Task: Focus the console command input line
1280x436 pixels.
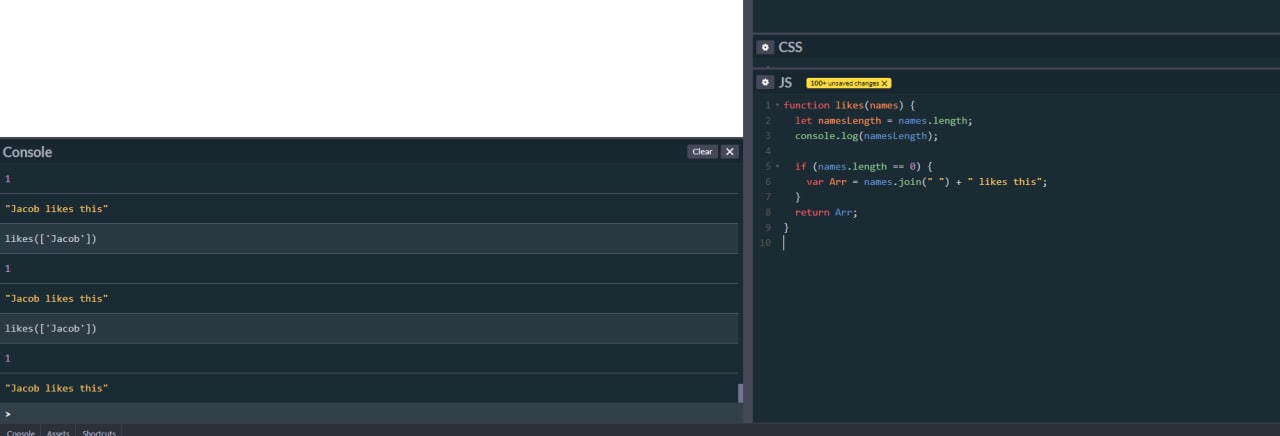Action: tap(370, 413)
